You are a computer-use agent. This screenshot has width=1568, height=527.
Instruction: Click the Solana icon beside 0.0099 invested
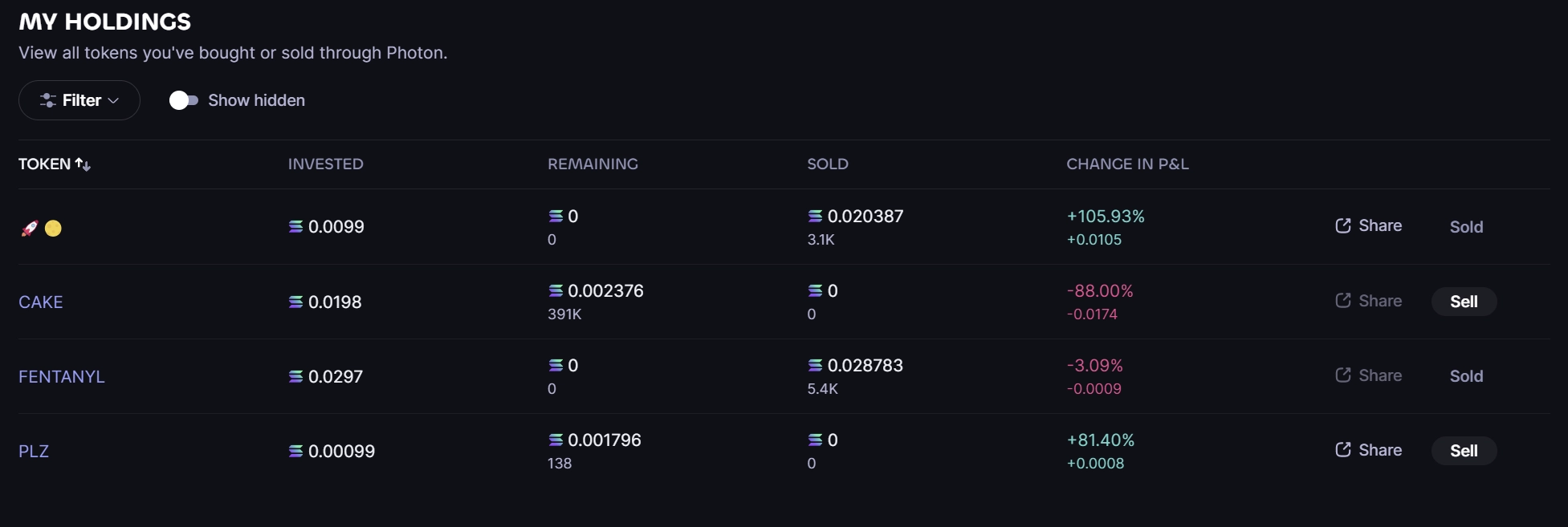click(296, 227)
